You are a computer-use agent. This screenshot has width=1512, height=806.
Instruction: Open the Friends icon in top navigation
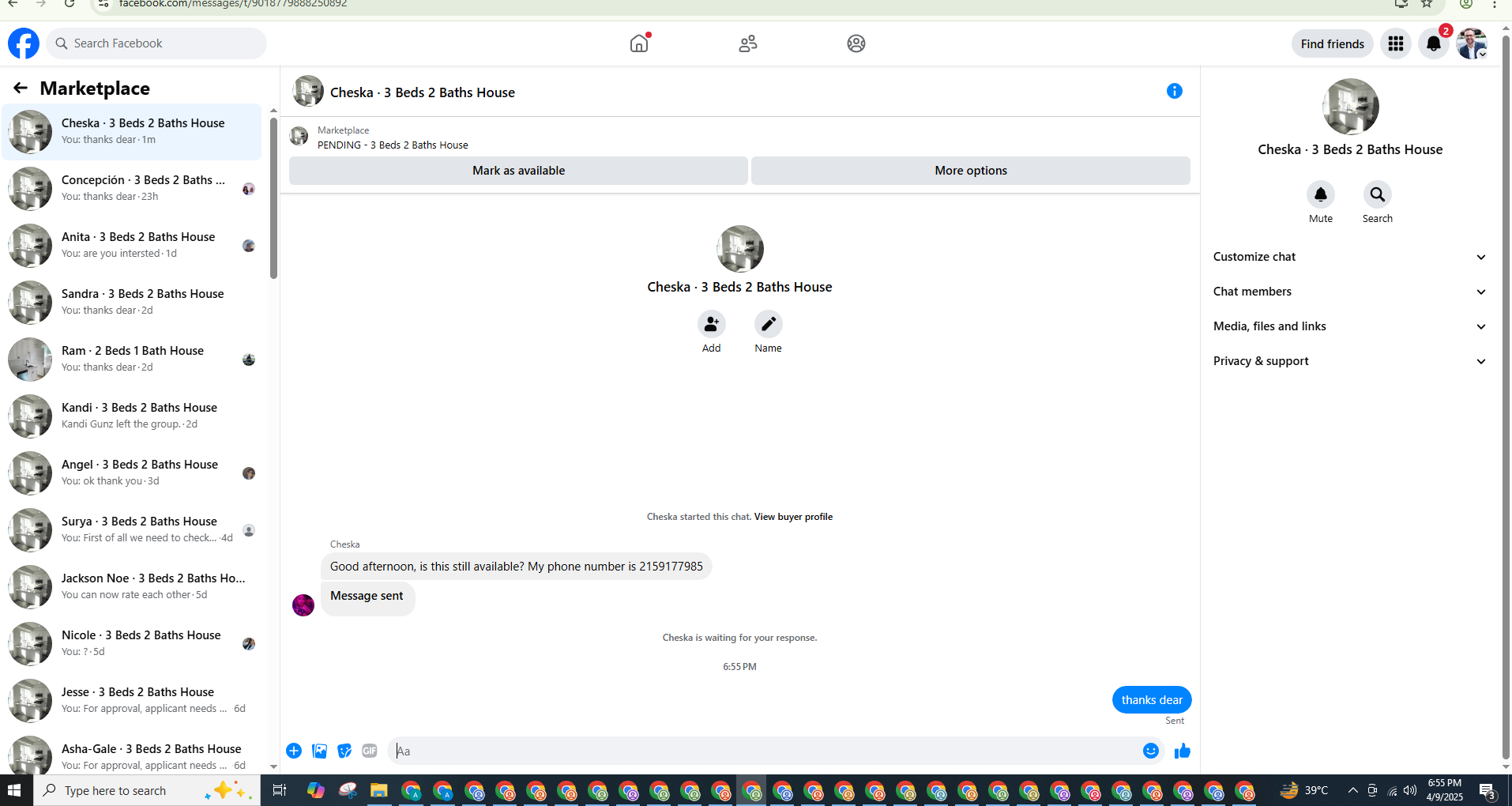click(748, 43)
